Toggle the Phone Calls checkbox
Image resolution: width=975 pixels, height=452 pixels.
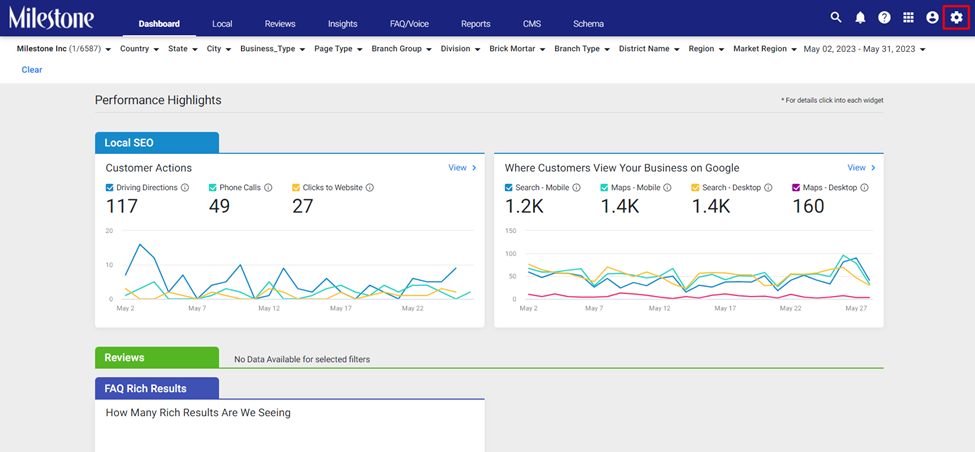213,187
